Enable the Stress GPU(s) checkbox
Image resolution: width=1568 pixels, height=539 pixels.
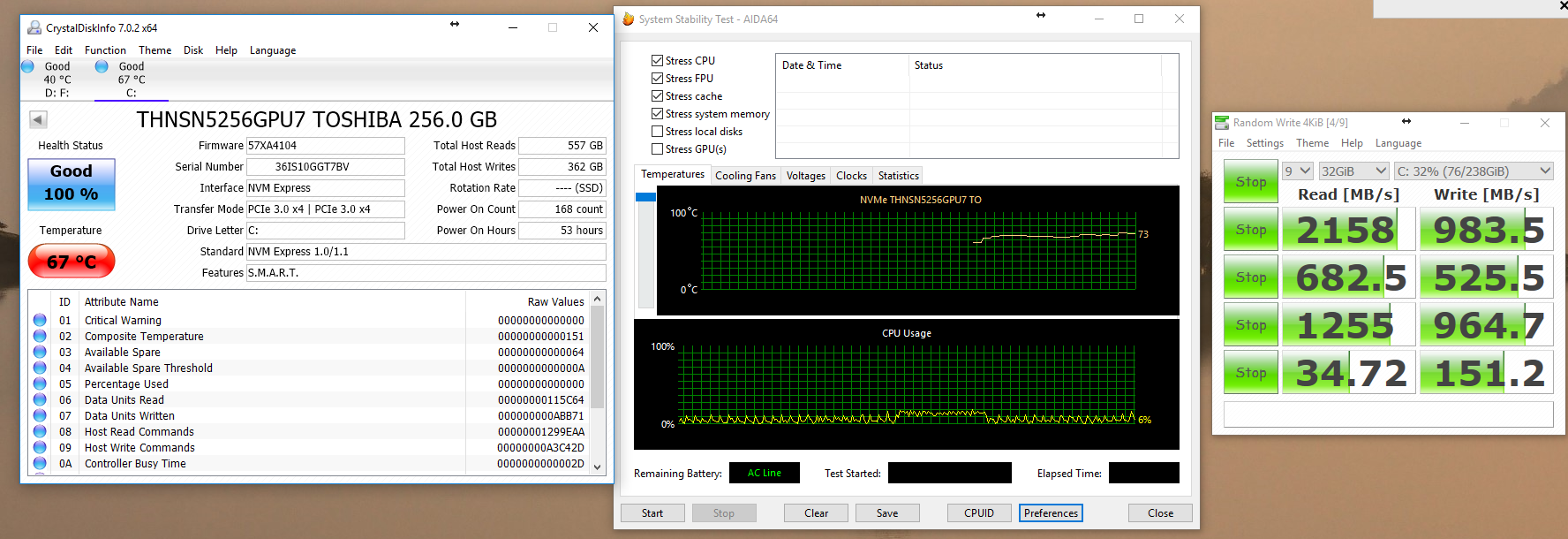pyautogui.click(x=657, y=148)
